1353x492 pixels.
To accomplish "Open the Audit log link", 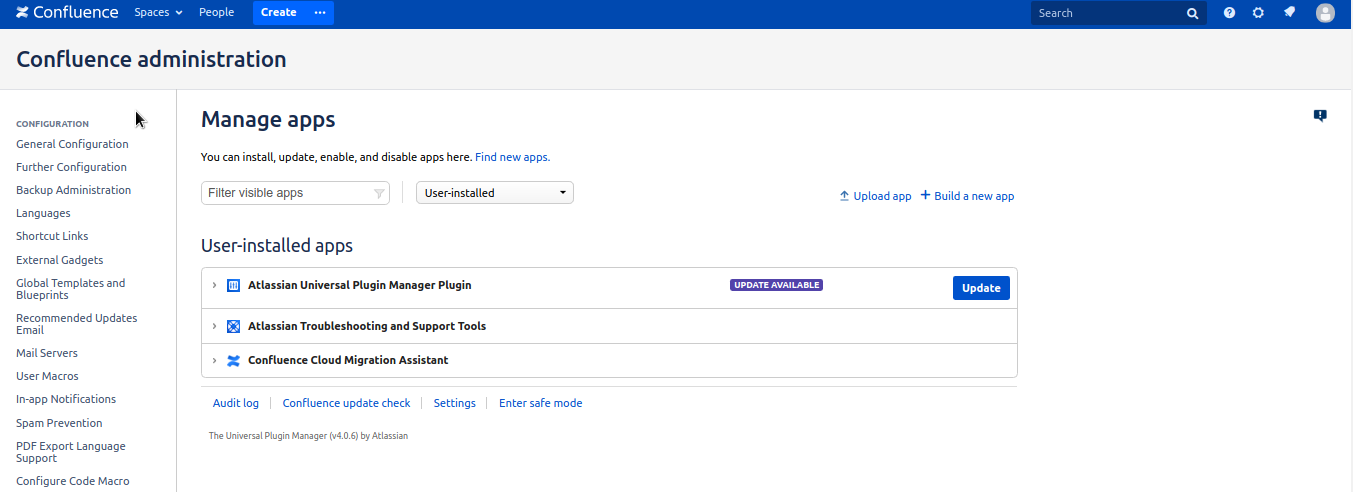I will (x=236, y=403).
